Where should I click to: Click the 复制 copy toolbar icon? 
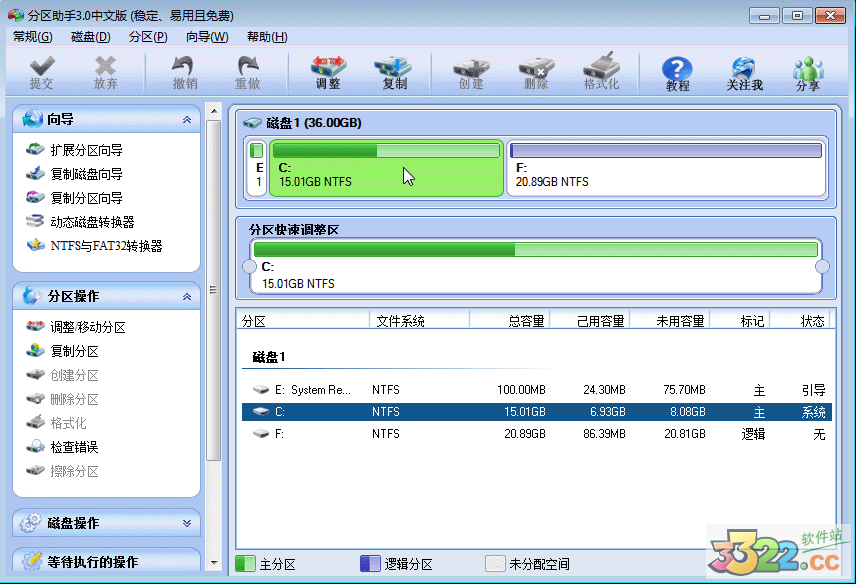click(394, 72)
